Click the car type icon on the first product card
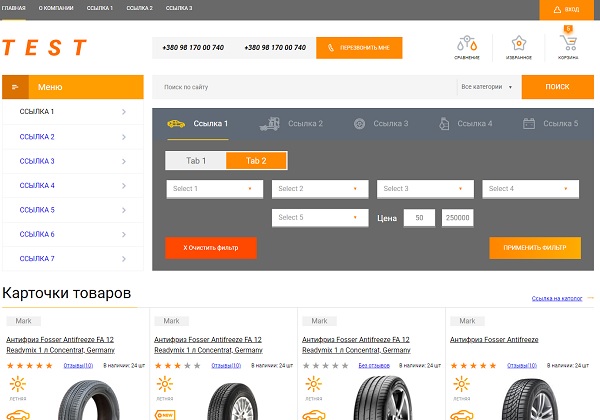Viewport: 600px width, 420px height. click(18, 415)
